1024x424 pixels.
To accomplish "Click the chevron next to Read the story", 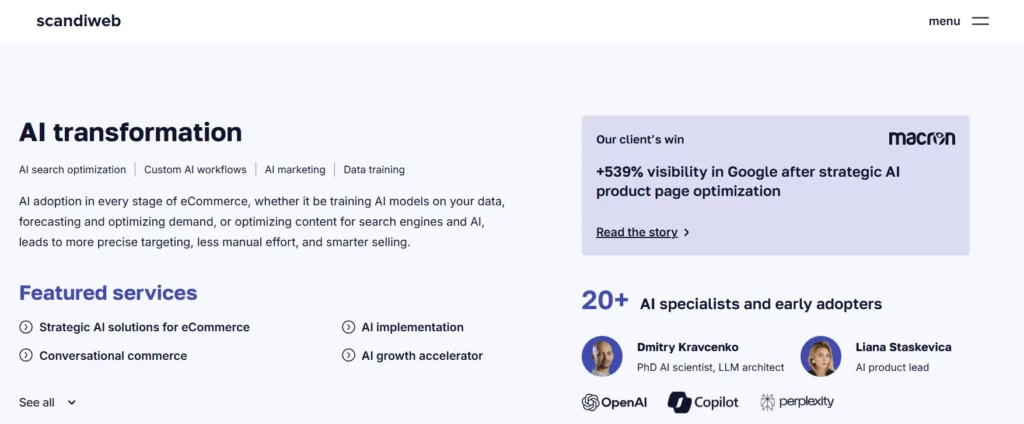I will [x=687, y=233].
